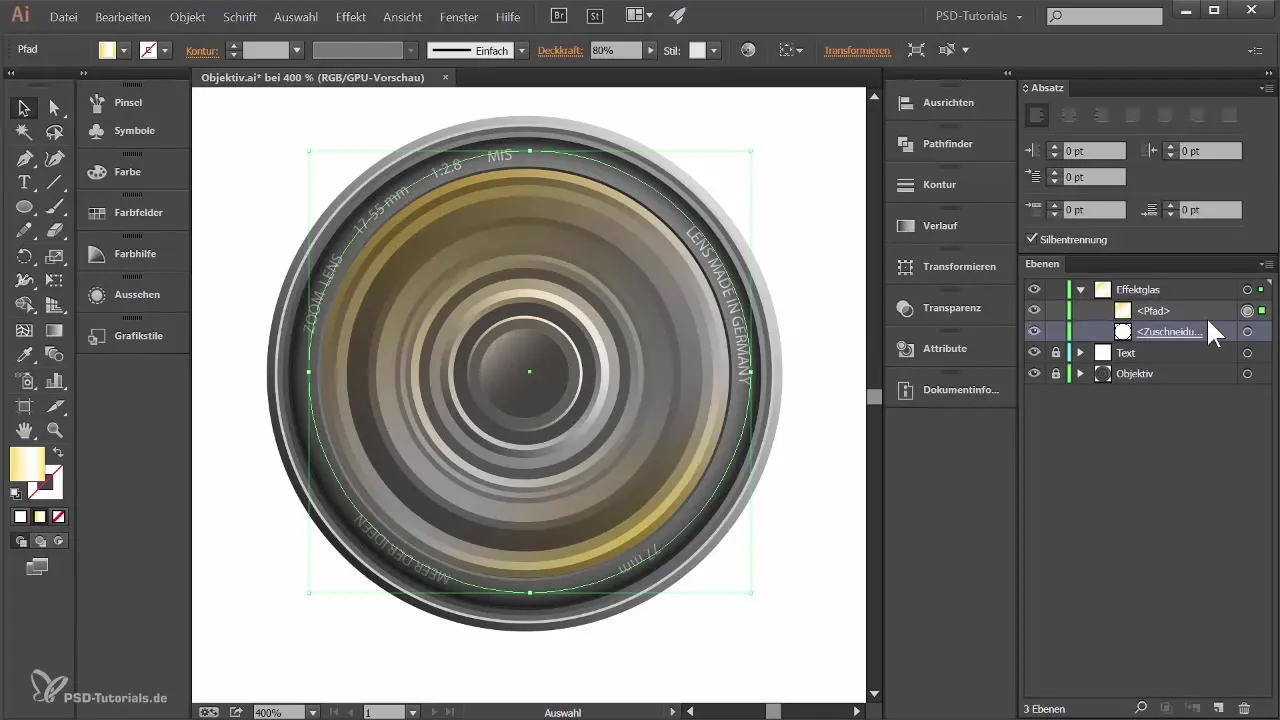This screenshot has width=1280, height=720.
Task: Select the Type tool
Action: [x=24, y=182]
